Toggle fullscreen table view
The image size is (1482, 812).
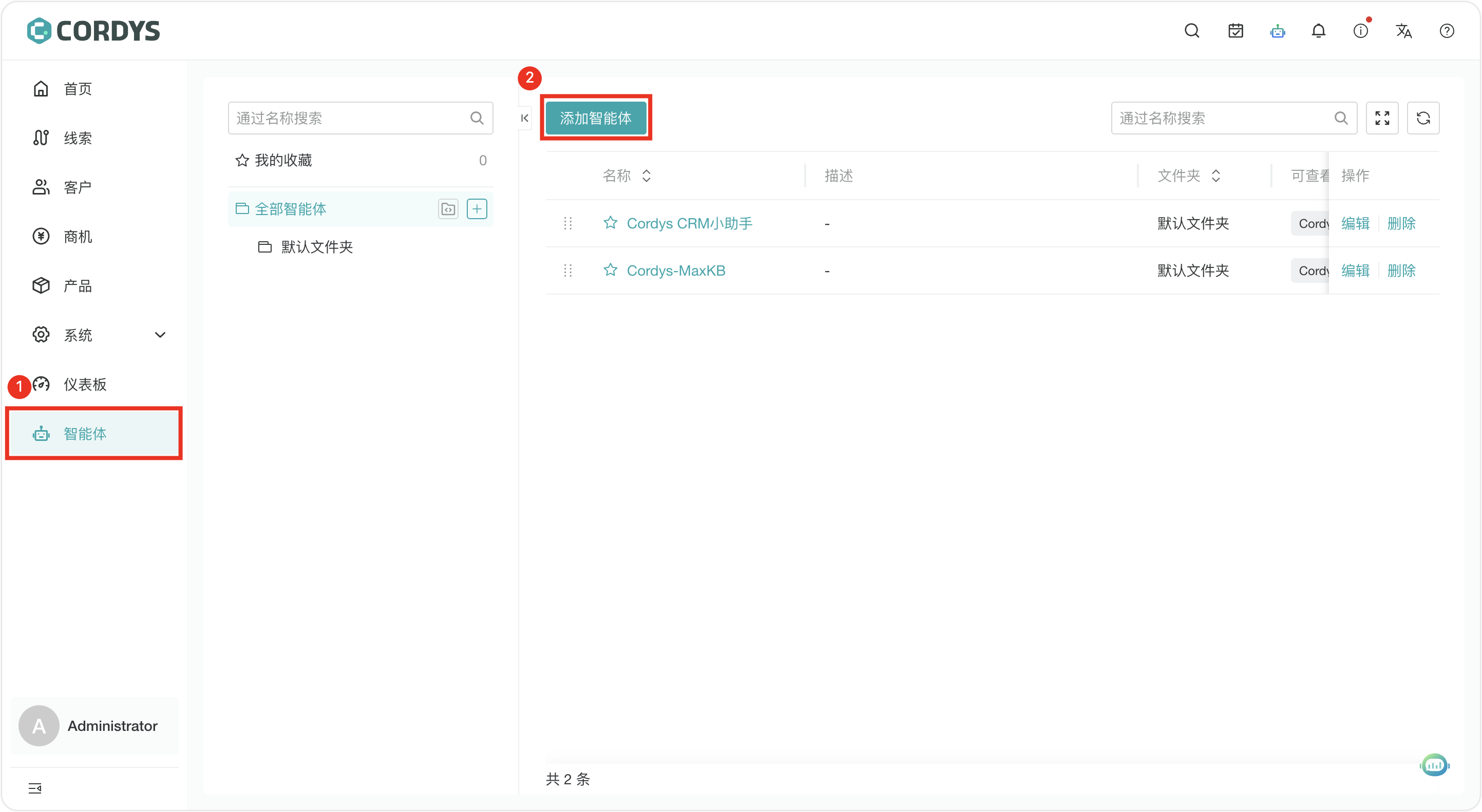[x=1382, y=118]
